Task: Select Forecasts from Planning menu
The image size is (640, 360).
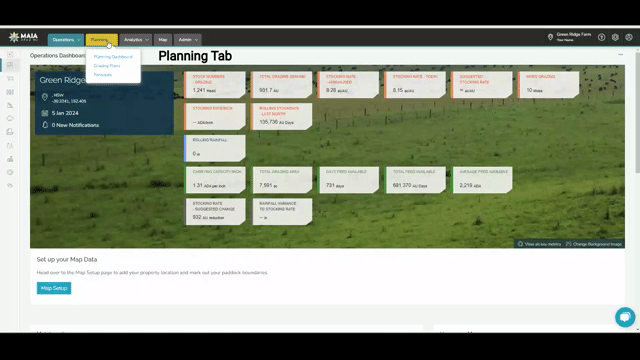Action: [x=103, y=75]
